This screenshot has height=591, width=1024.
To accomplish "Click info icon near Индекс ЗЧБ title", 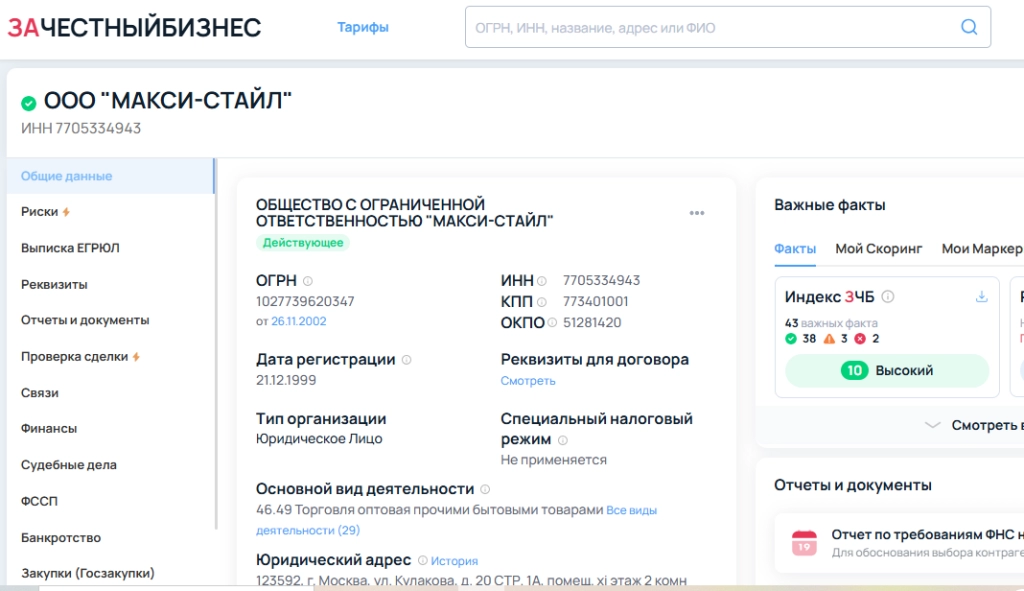I will 888,297.
